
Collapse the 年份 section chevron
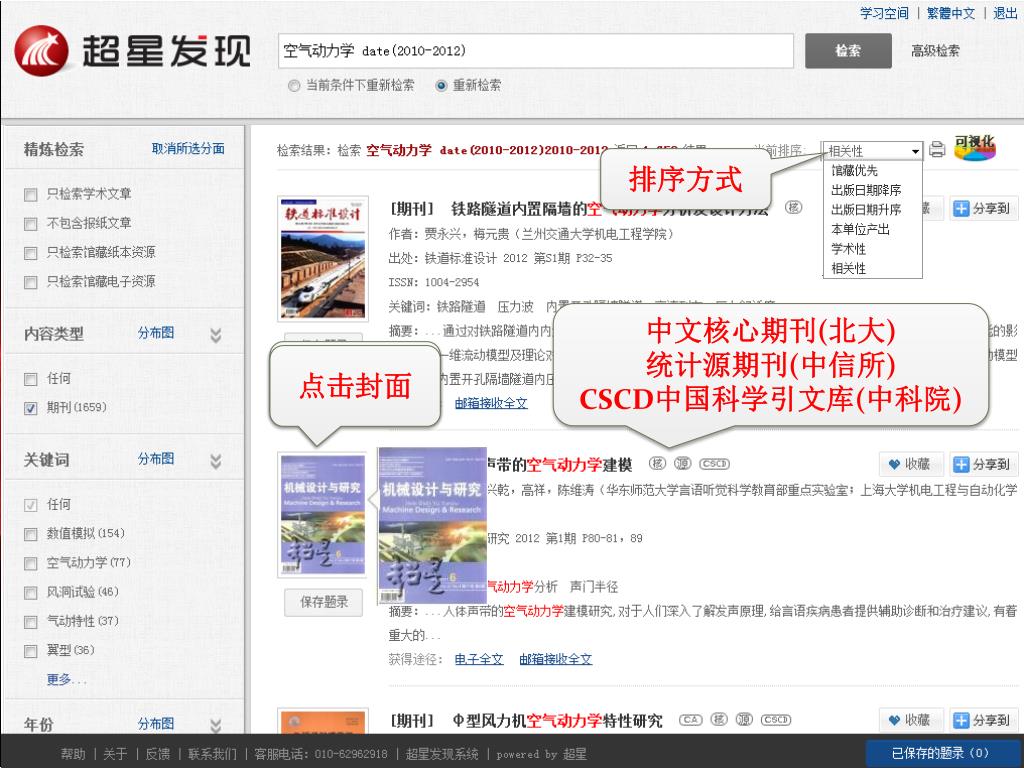(216, 726)
